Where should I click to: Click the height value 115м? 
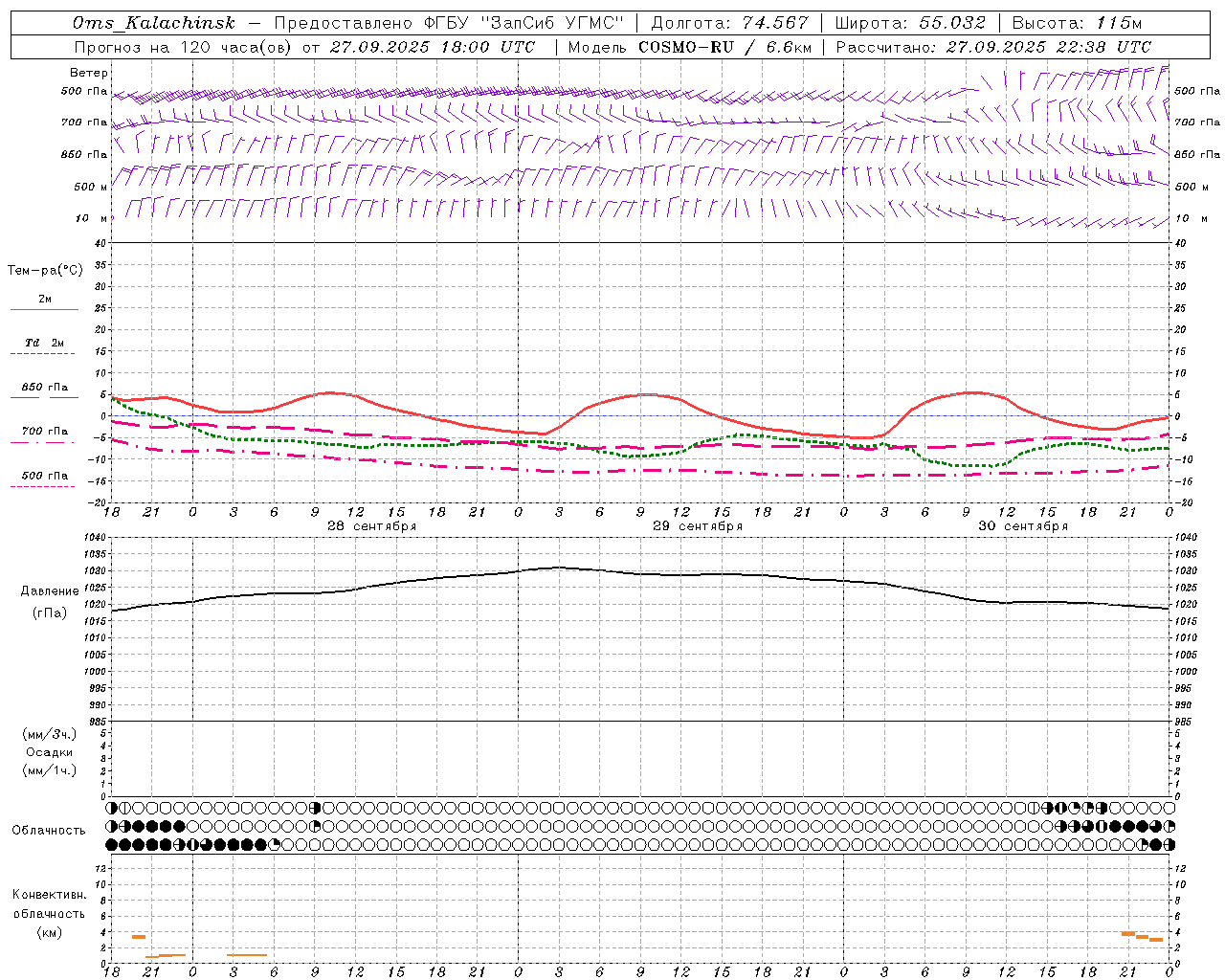pos(1120,23)
